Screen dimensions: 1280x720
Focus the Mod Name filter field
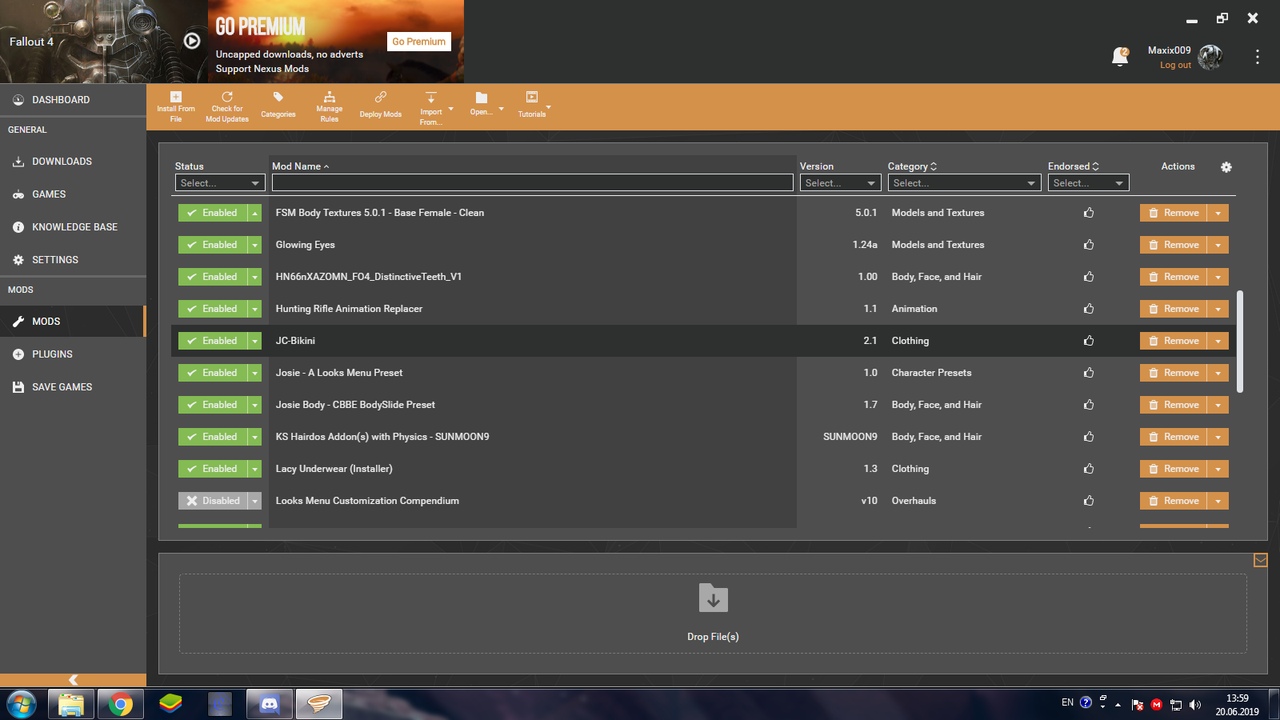point(532,183)
